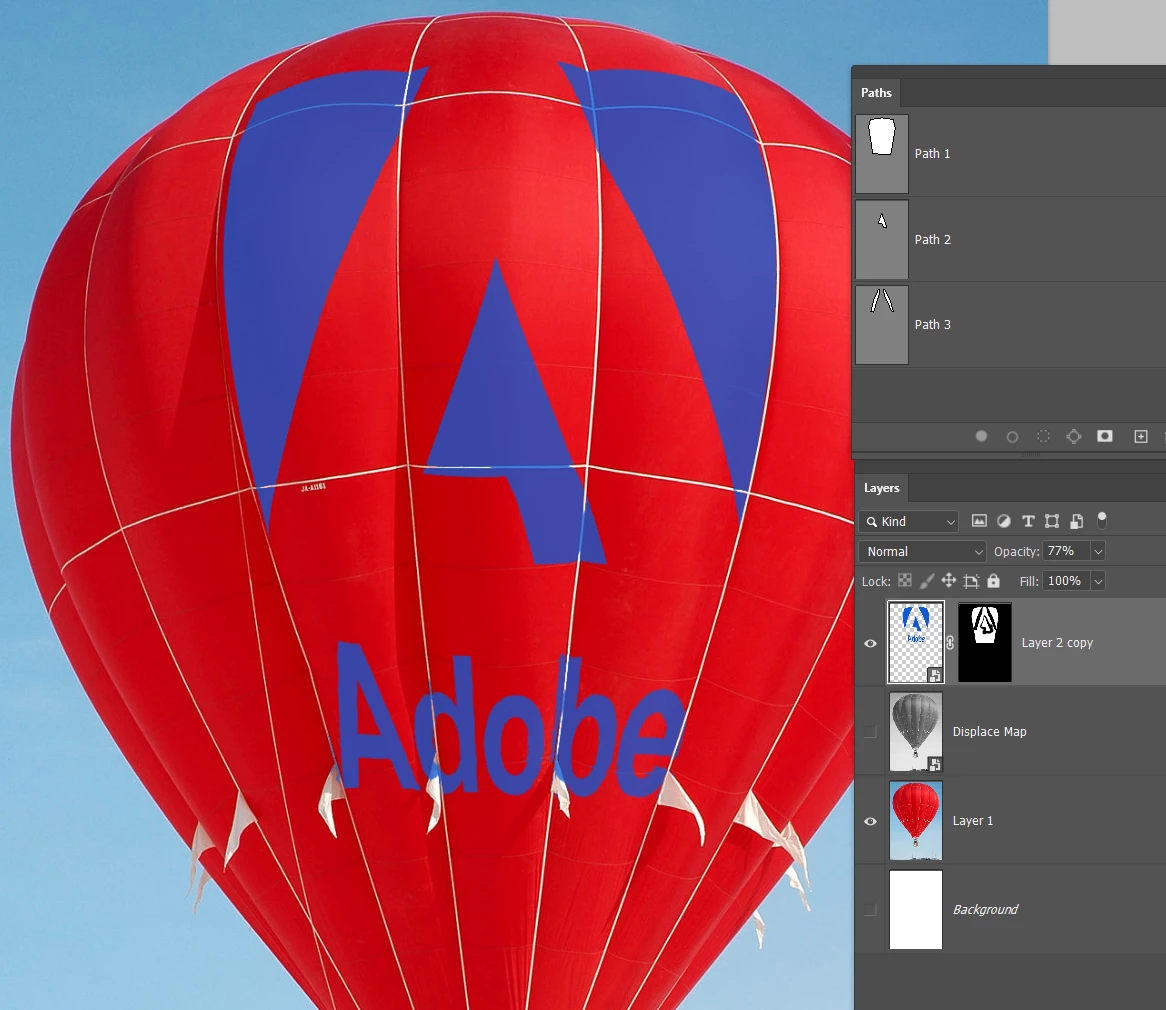
Task: Load path as a selection icon
Action: (1043, 437)
